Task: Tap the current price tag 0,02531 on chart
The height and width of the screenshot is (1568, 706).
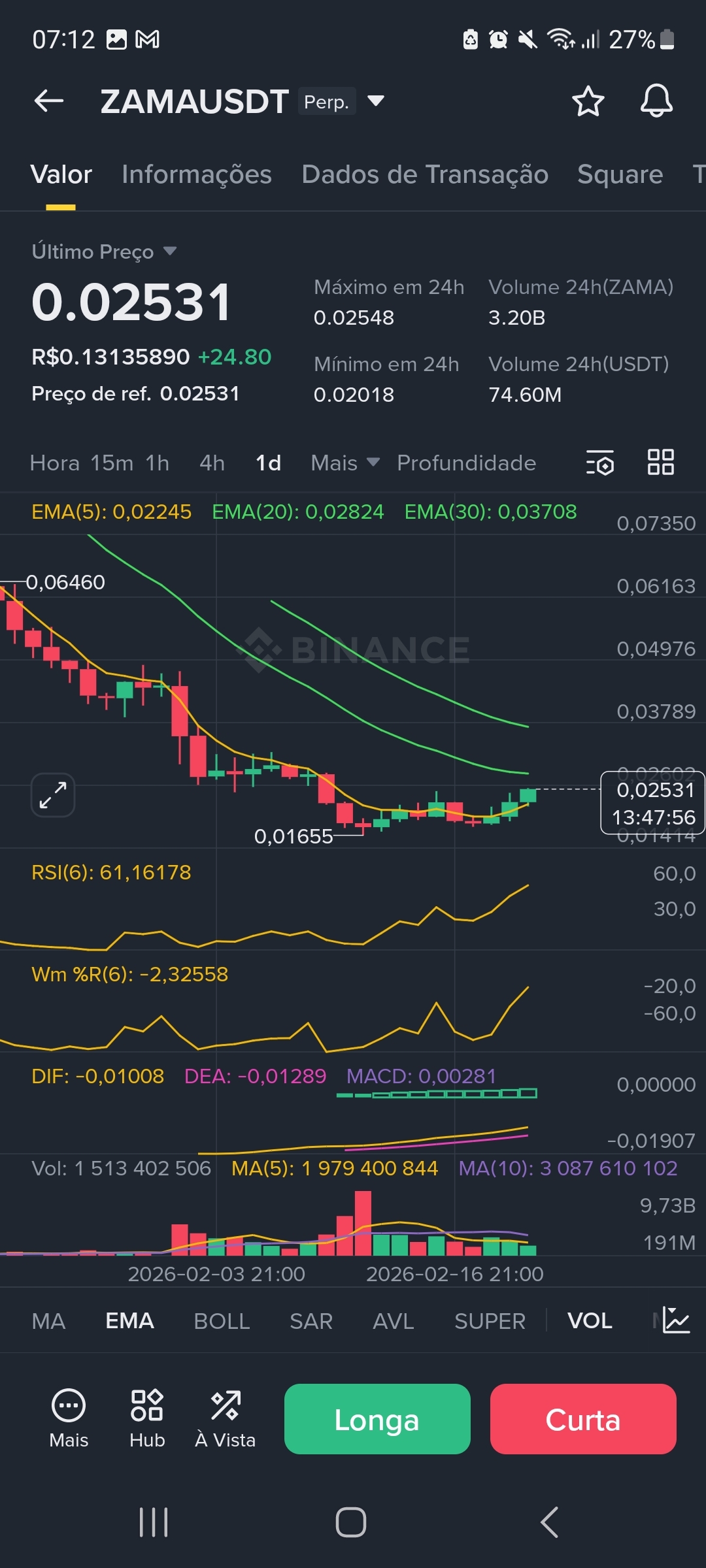Action: (652, 803)
